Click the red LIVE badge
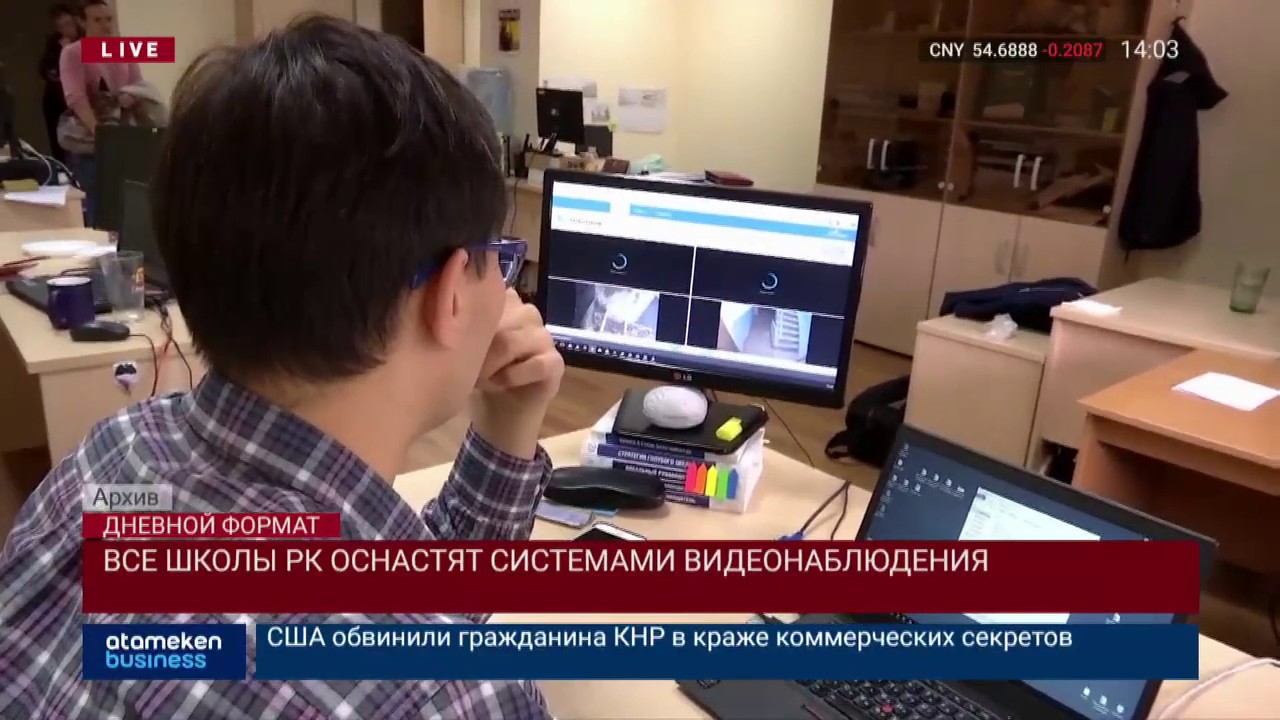1280x720 pixels. click(x=127, y=50)
